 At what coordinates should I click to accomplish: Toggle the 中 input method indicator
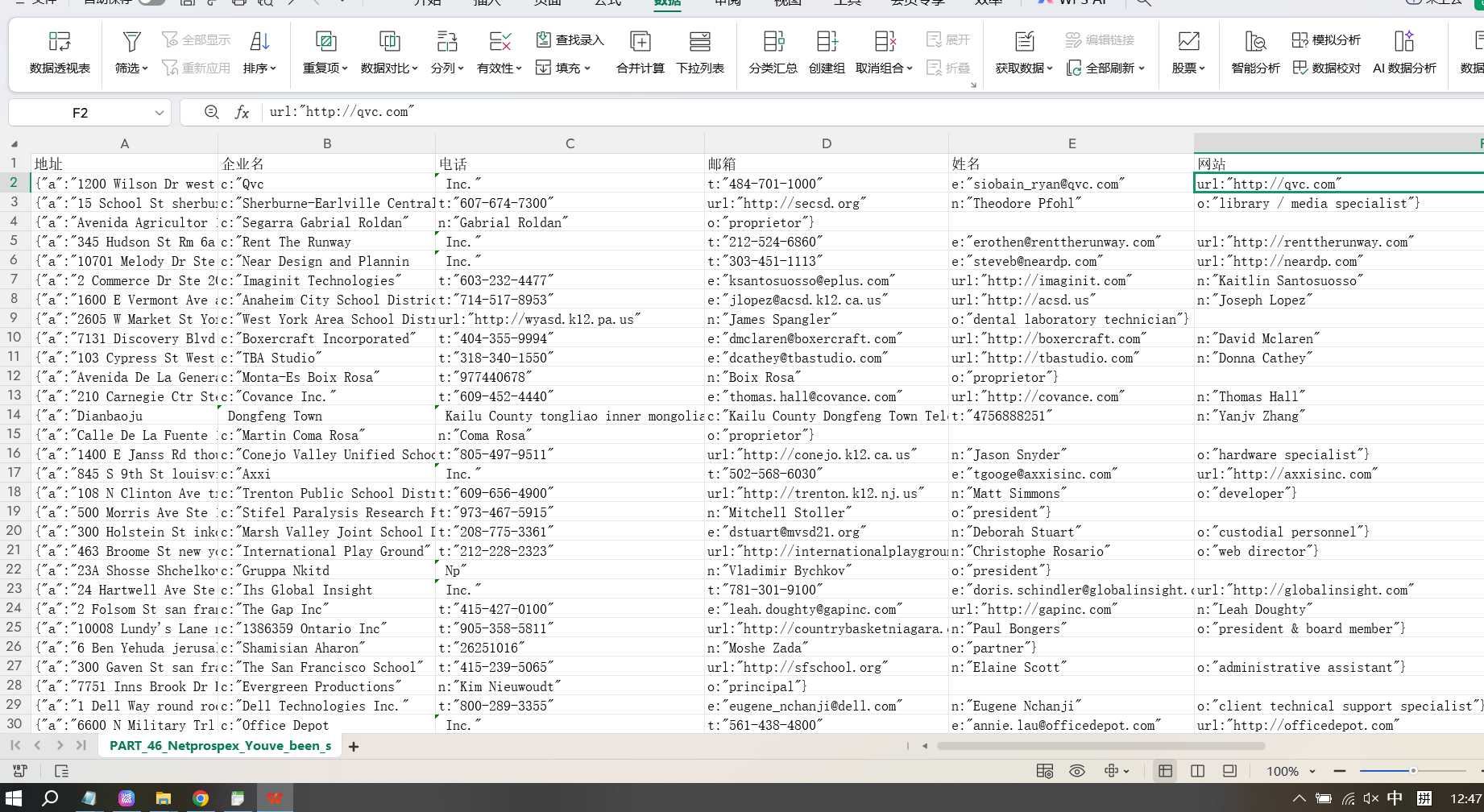coord(1395,798)
